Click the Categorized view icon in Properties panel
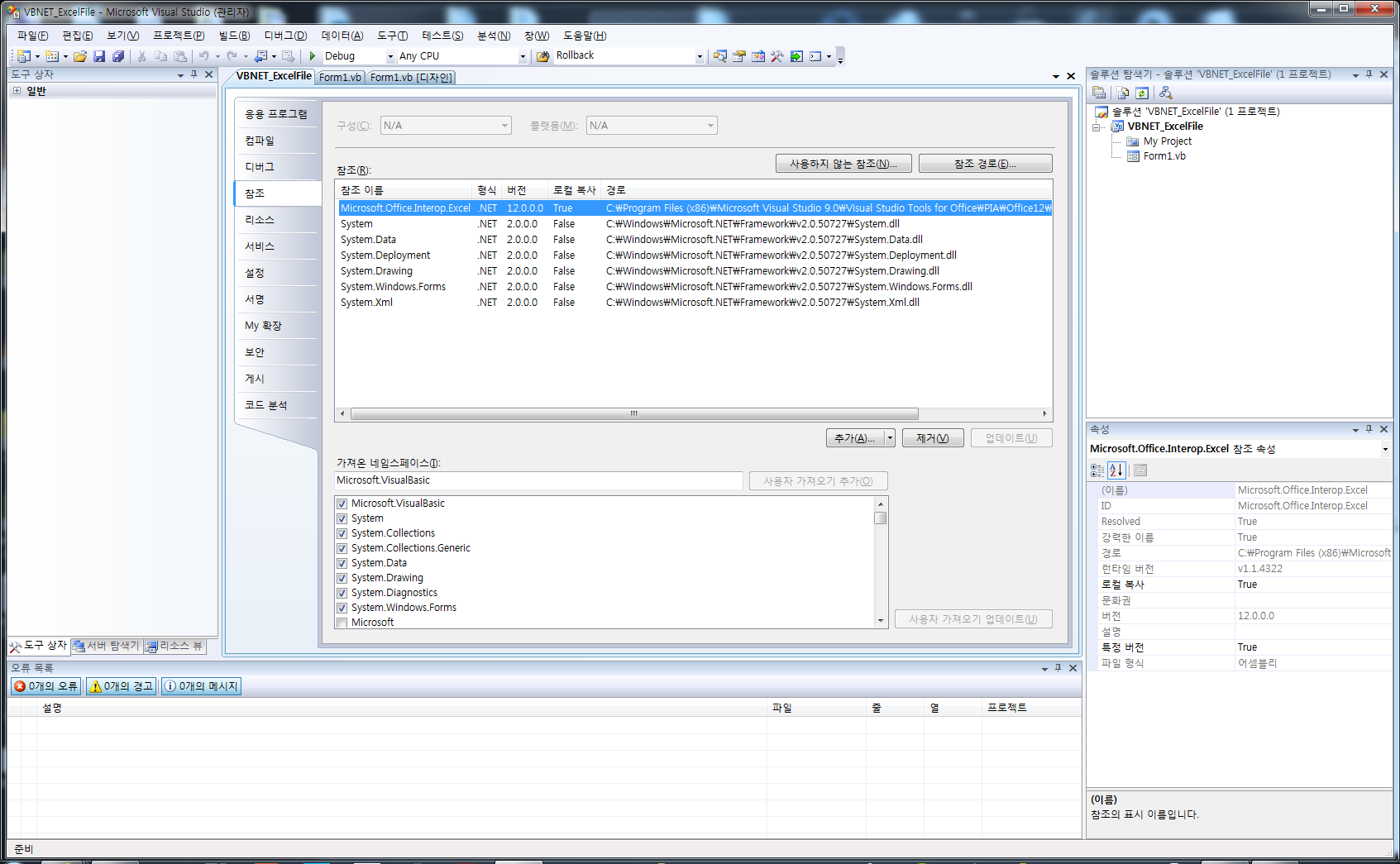Screen dimensions: 1400x864 point(1097,470)
